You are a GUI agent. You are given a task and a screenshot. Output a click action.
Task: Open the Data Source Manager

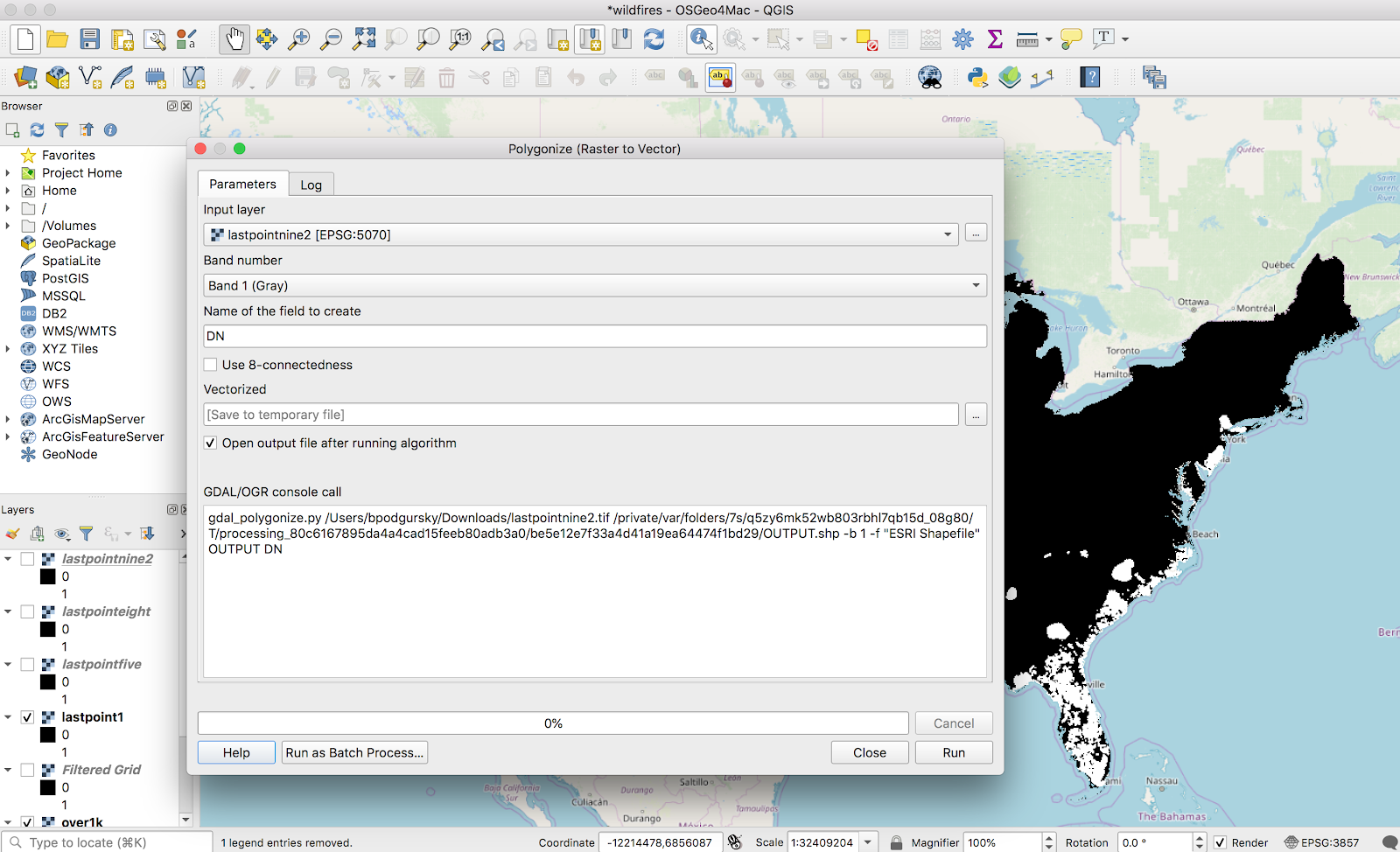click(25, 78)
